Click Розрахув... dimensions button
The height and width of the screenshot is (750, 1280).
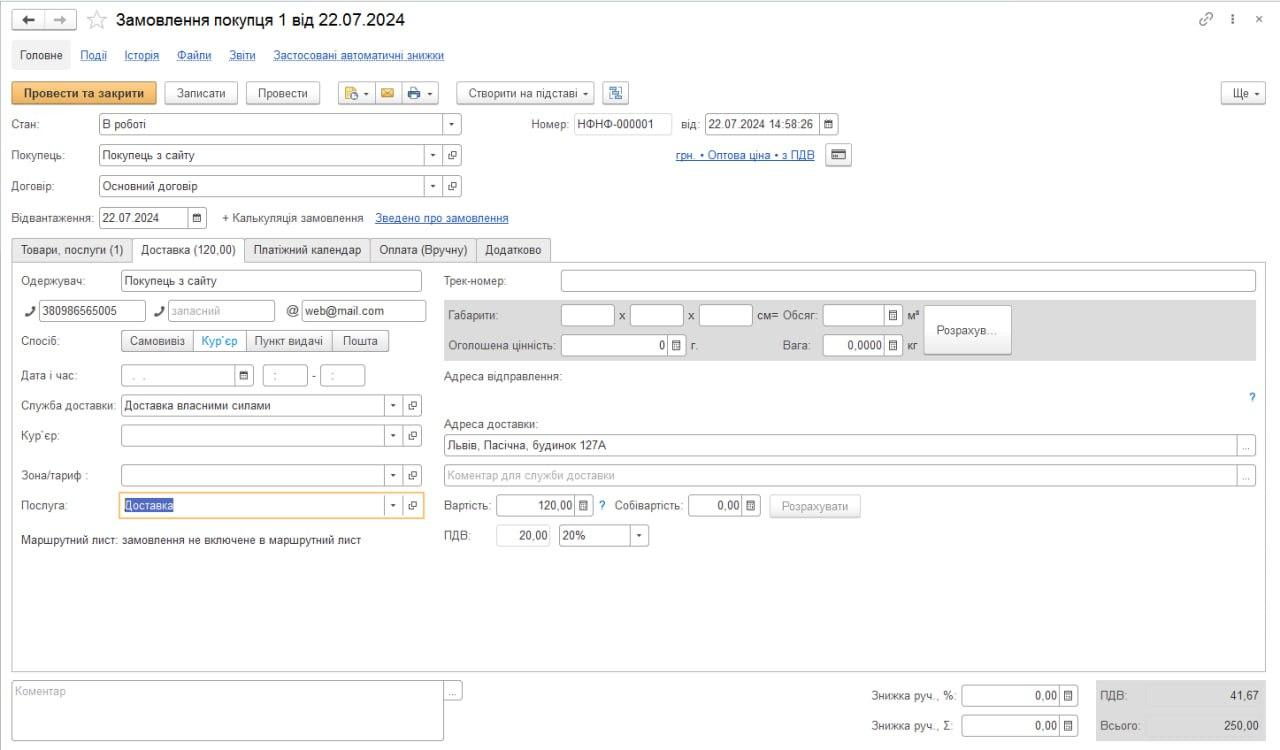tap(967, 330)
